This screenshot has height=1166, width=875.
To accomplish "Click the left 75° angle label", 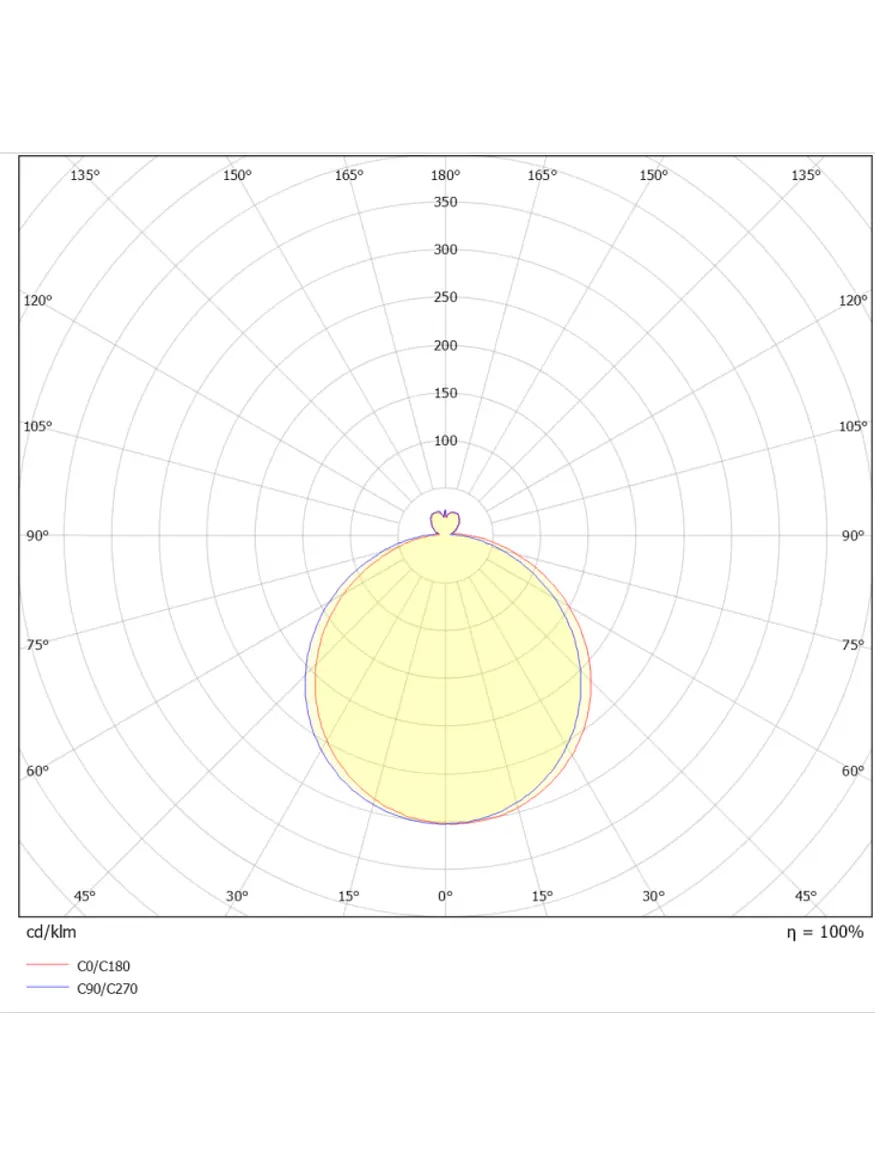I will (x=38, y=645).
